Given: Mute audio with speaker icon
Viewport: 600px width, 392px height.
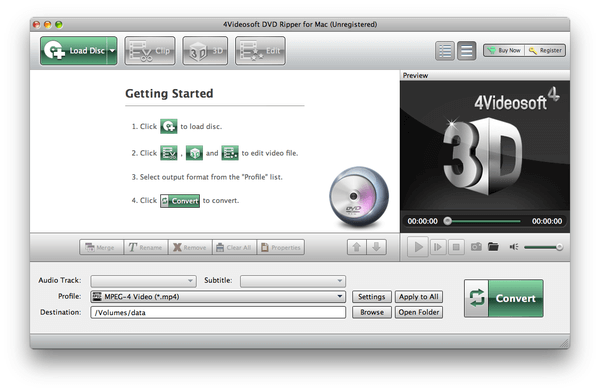Looking at the screenshot, I should [x=514, y=247].
